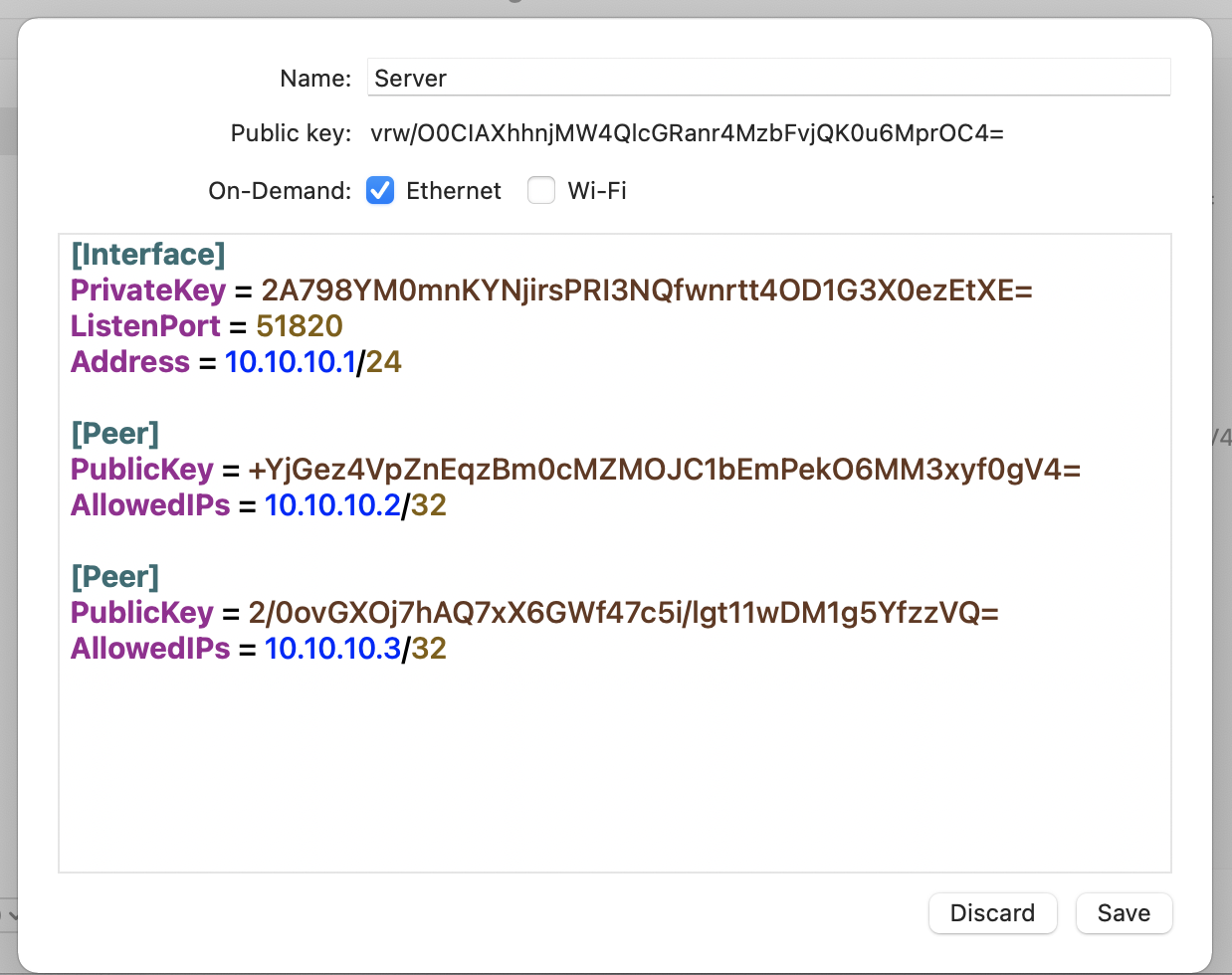Click the interface address 10.10.10.1

tap(290, 362)
